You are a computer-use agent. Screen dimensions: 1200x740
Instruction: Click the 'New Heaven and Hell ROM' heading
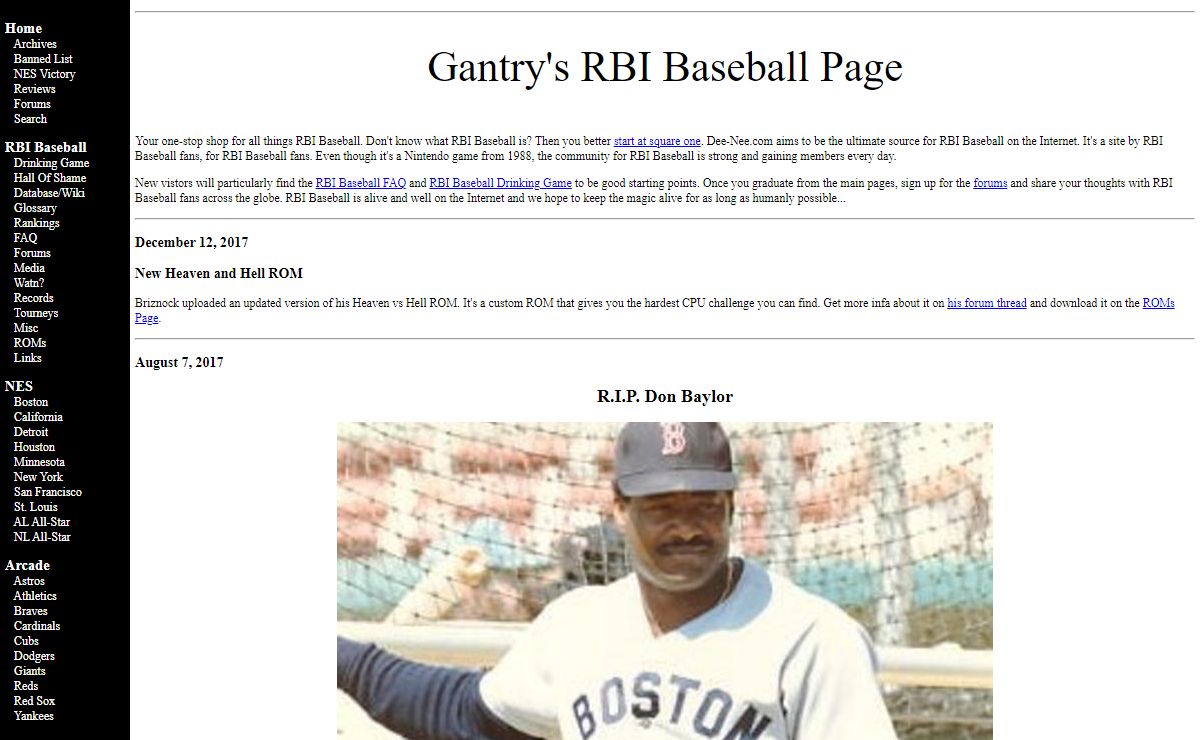coord(219,273)
